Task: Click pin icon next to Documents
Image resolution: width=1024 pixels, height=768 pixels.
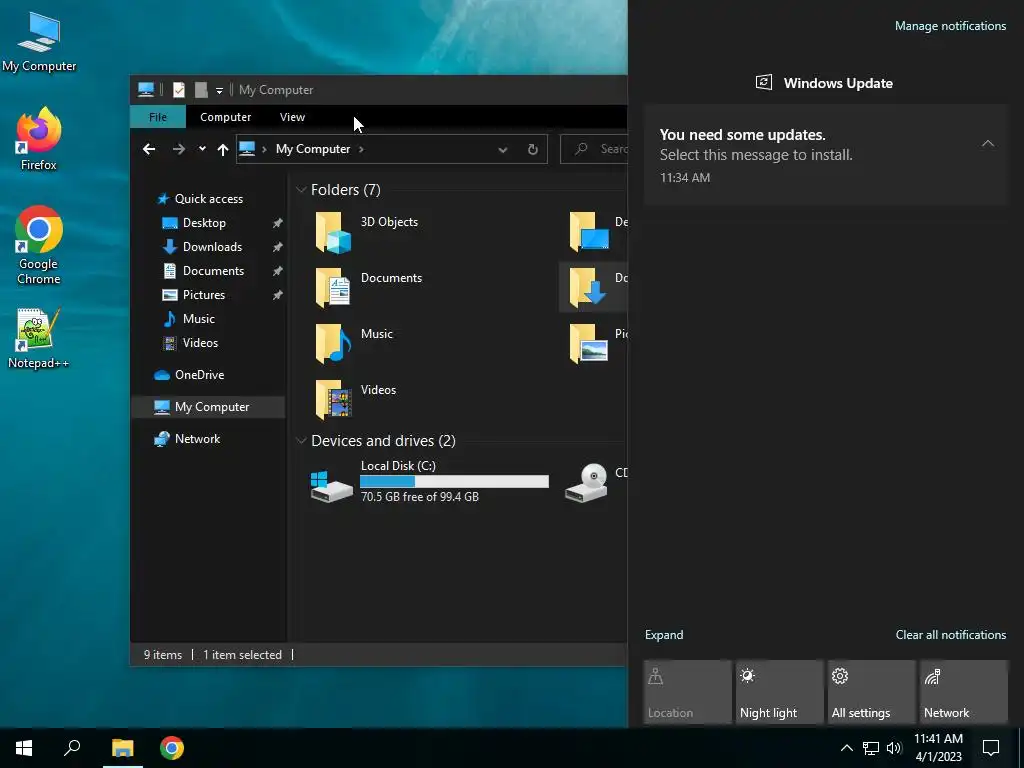Action: tap(277, 271)
